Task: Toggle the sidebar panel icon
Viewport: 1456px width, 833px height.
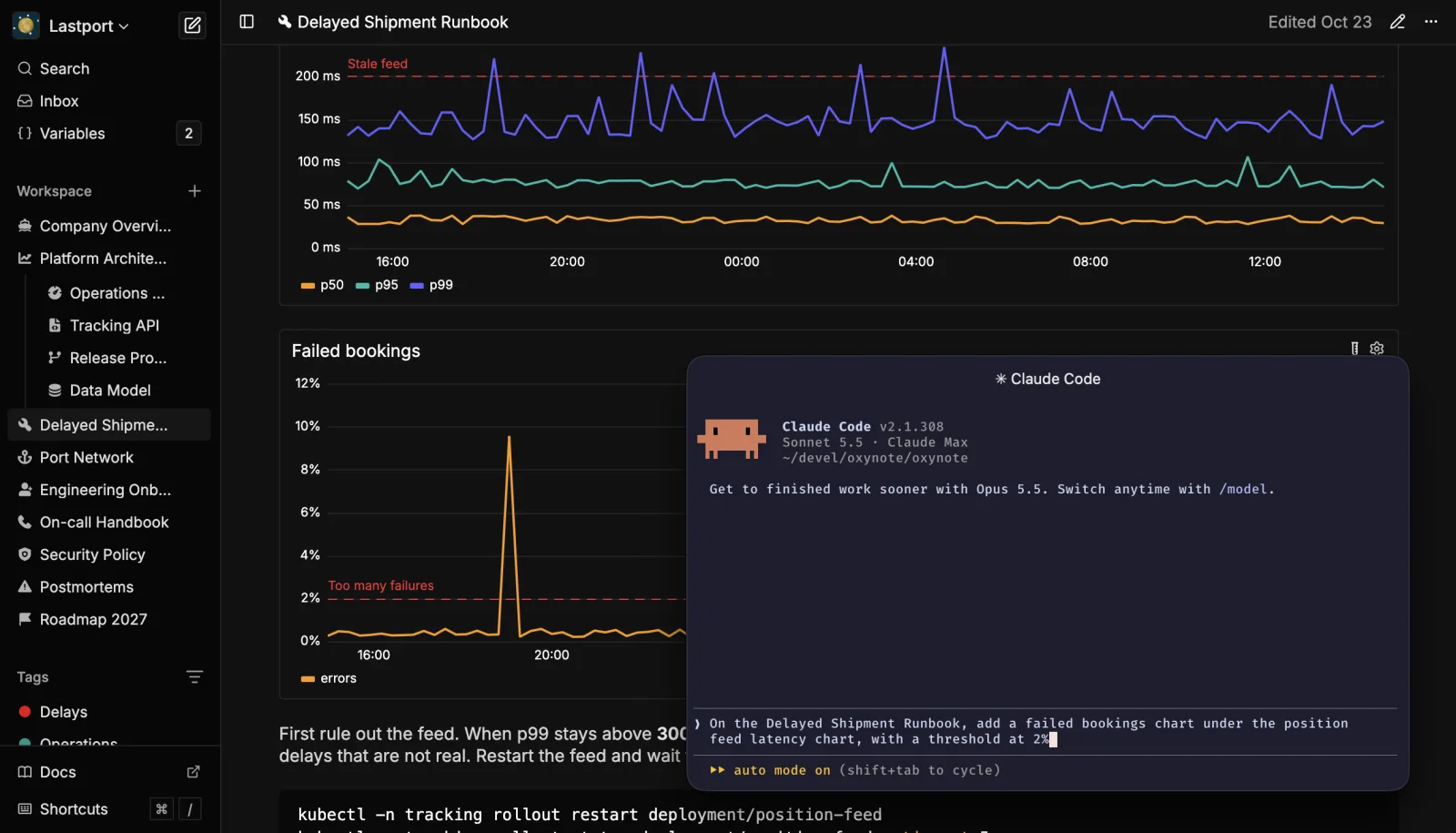Action: pos(247,22)
